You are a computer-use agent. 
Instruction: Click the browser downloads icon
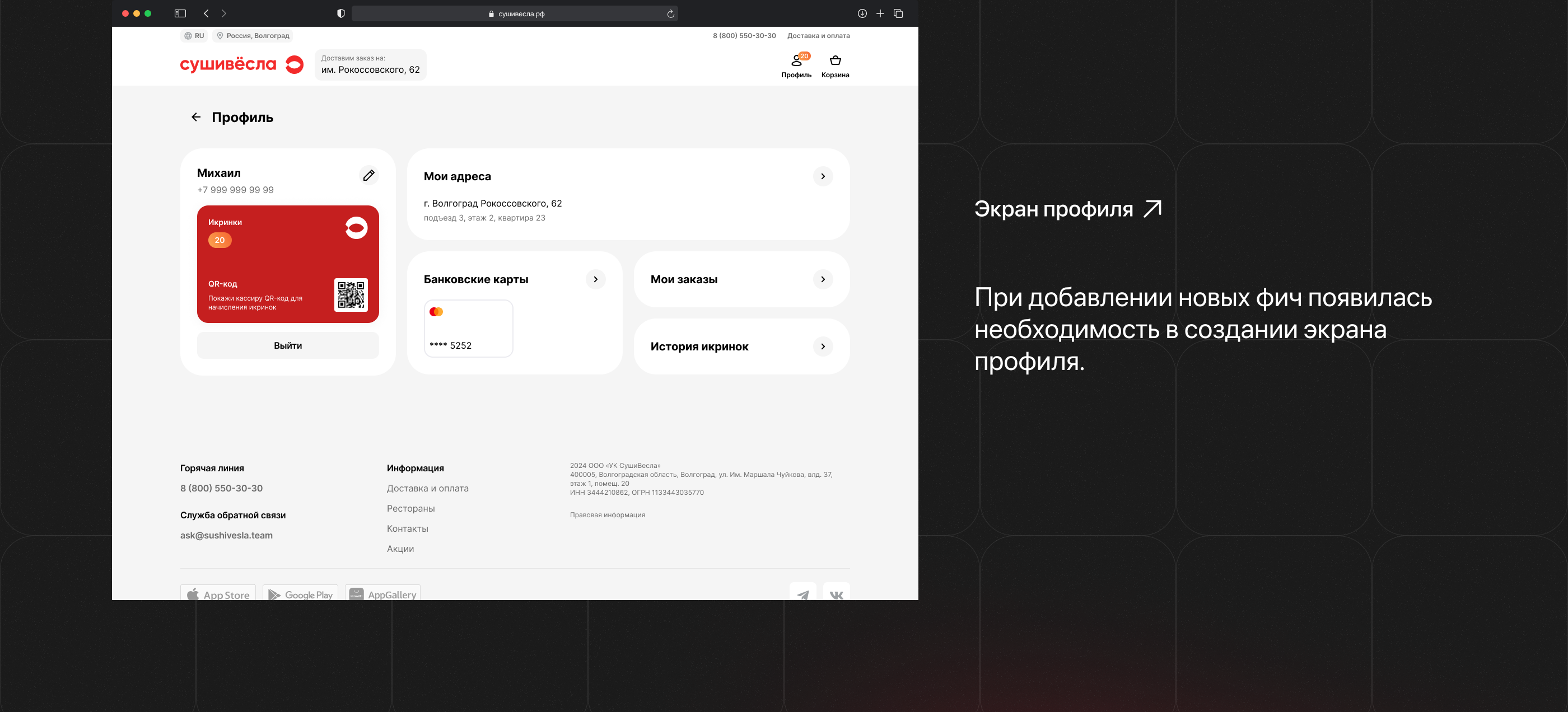[x=862, y=13]
